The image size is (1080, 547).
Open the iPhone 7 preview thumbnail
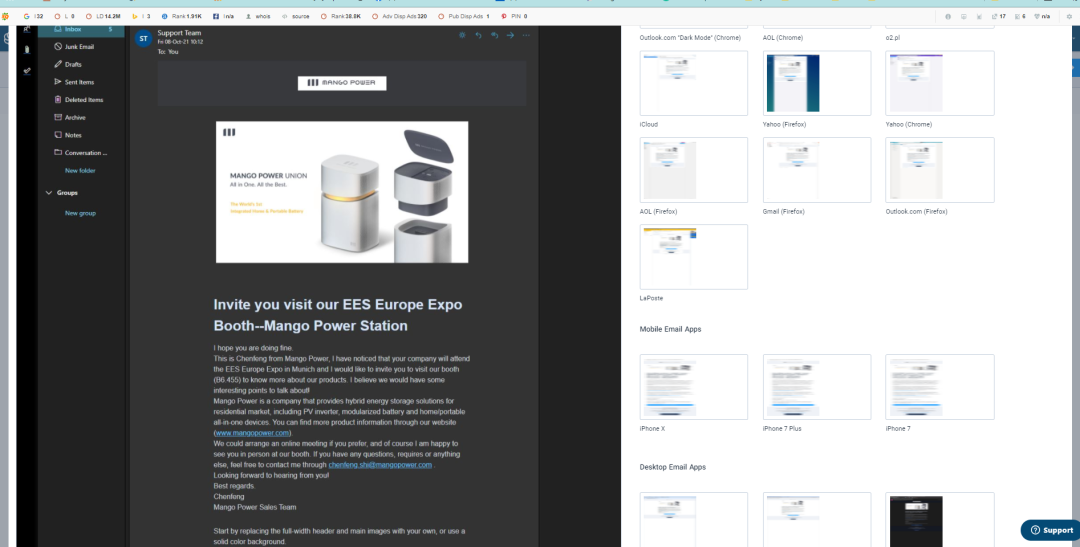(939, 387)
